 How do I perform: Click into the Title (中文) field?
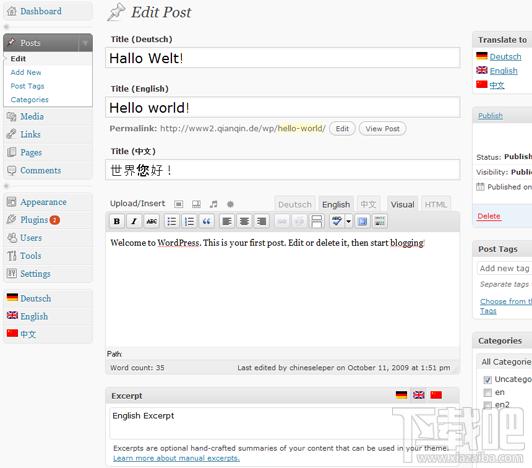[283, 170]
